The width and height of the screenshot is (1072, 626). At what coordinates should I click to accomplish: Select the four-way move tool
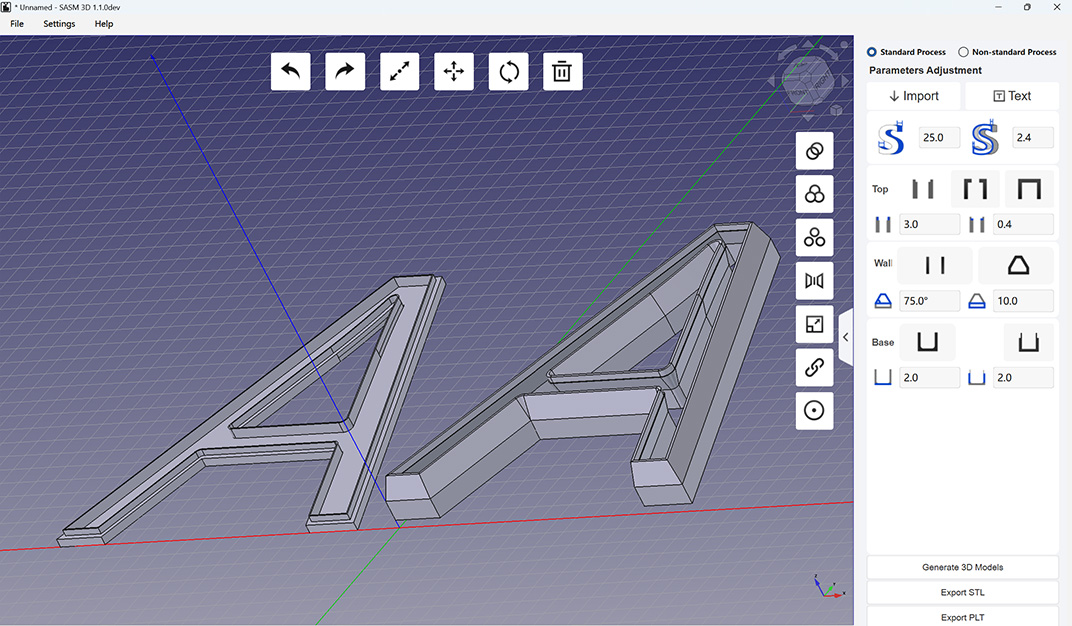coord(453,72)
